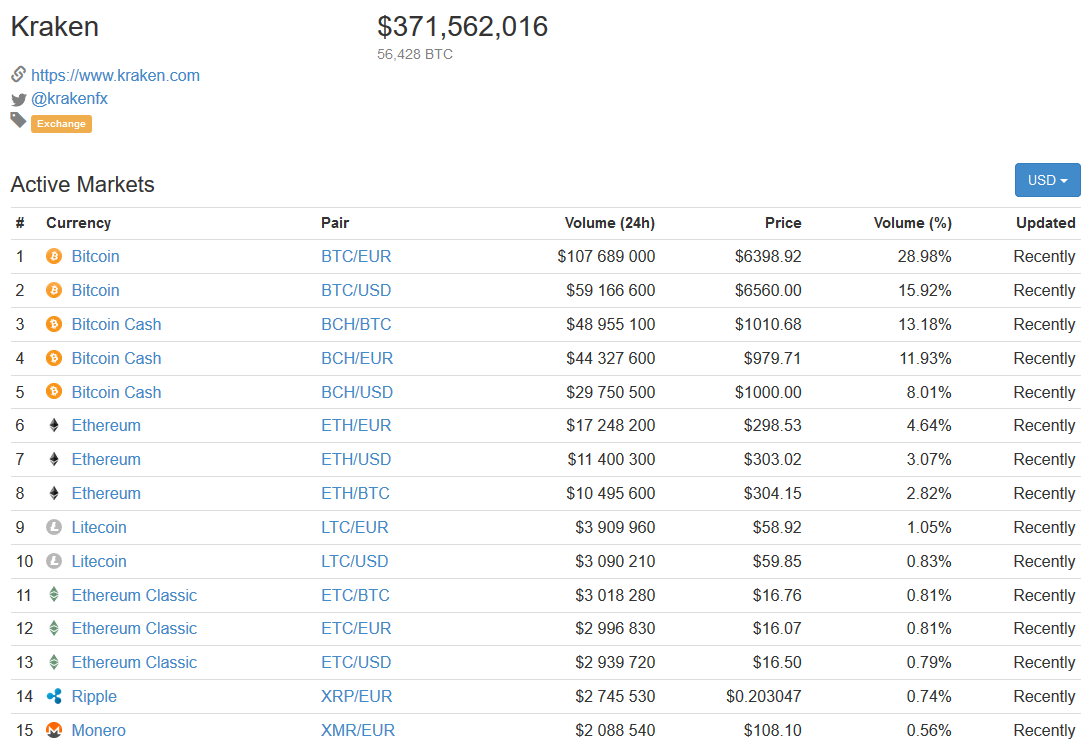The width and height of the screenshot is (1090, 744).
Task: Open the BCH/USD pair link
Action: pyautogui.click(x=357, y=392)
